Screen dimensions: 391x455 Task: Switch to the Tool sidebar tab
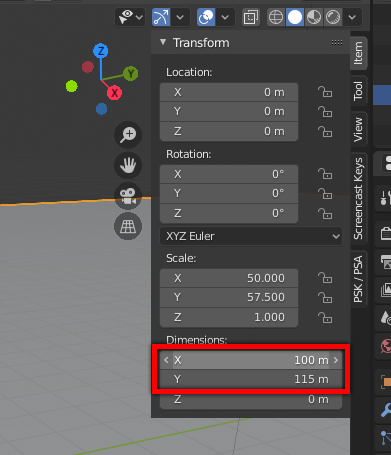click(358, 91)
